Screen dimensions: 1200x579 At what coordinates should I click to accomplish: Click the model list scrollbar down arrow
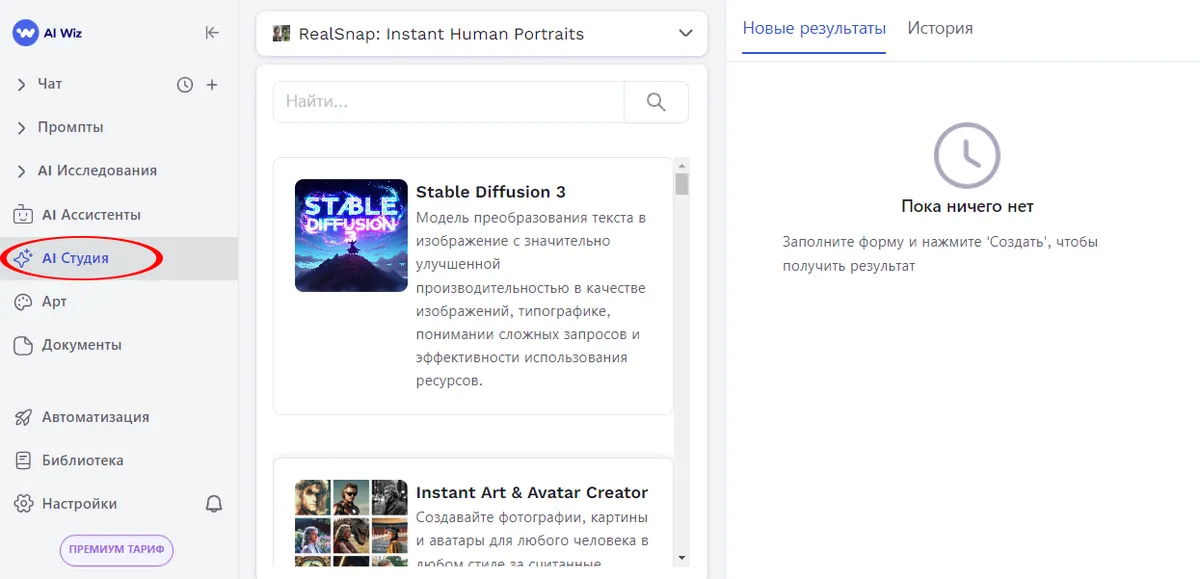pyautogui.click(x=682, y=557)
